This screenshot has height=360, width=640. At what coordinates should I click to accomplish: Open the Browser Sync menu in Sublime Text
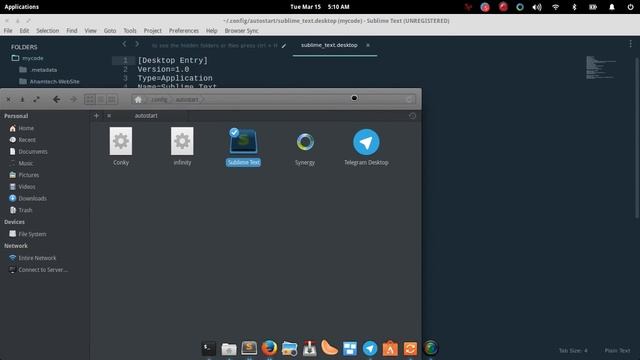coord(241,31)
